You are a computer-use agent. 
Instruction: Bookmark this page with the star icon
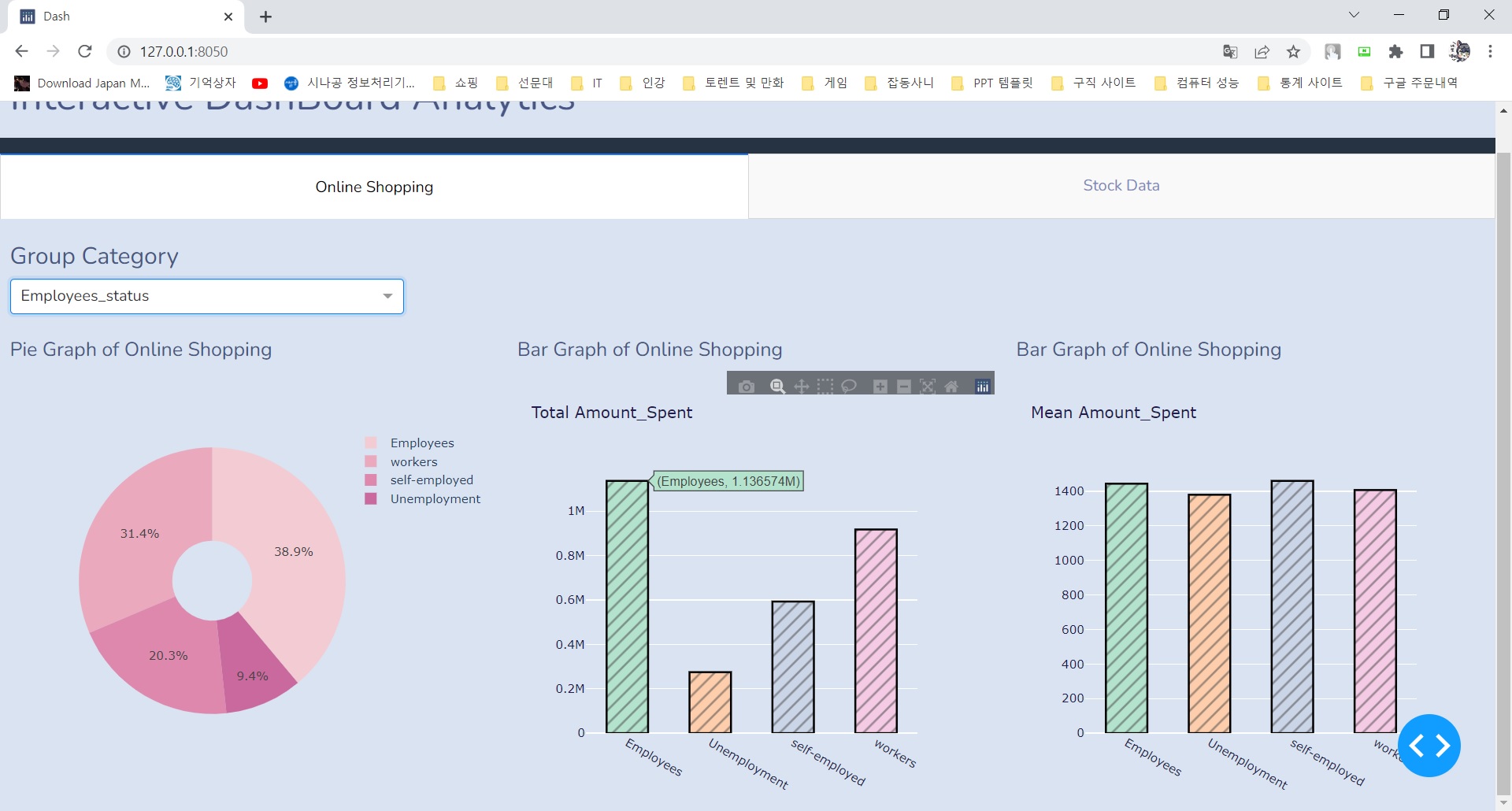[1293, 52]
